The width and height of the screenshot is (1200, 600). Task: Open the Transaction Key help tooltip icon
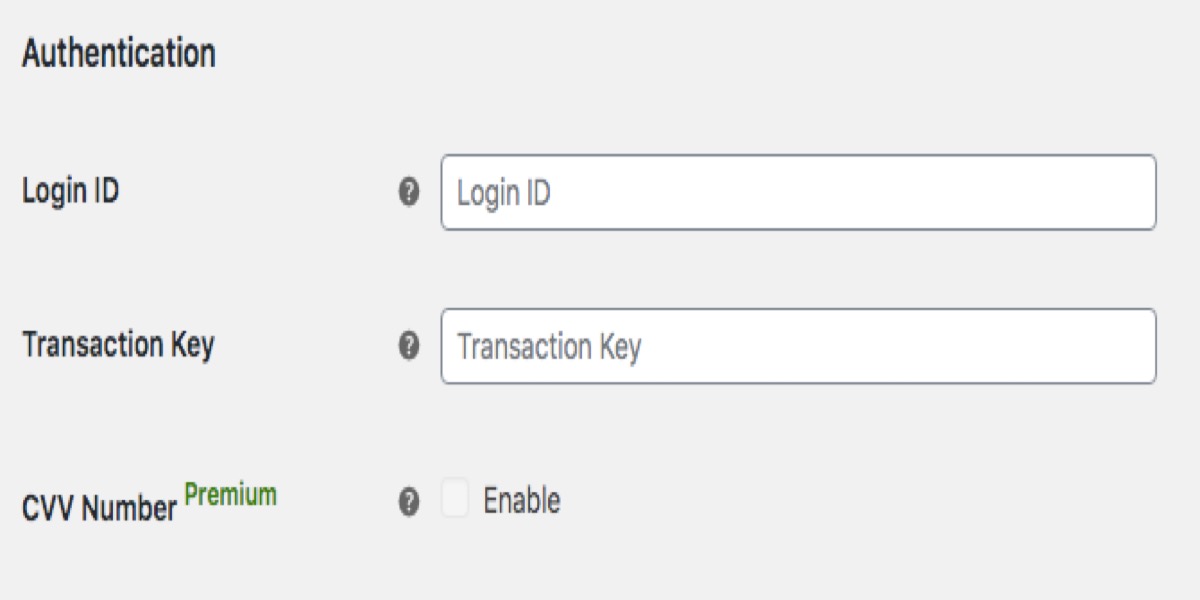[x=408, y=347]
